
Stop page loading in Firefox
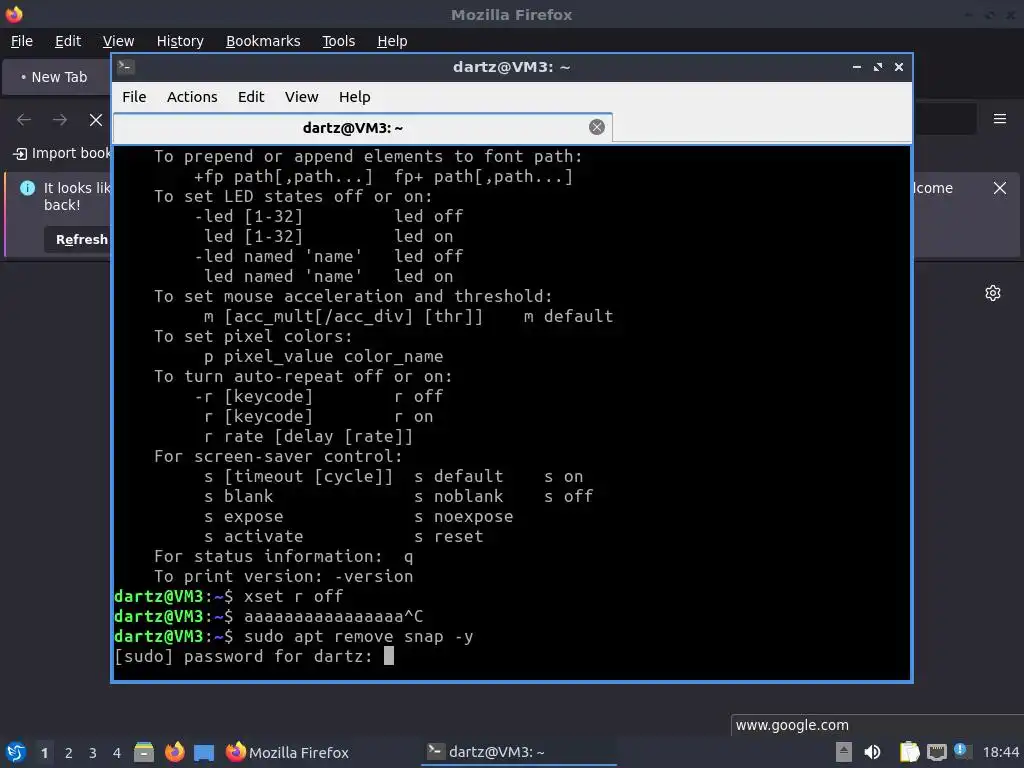tap(96, 120)
